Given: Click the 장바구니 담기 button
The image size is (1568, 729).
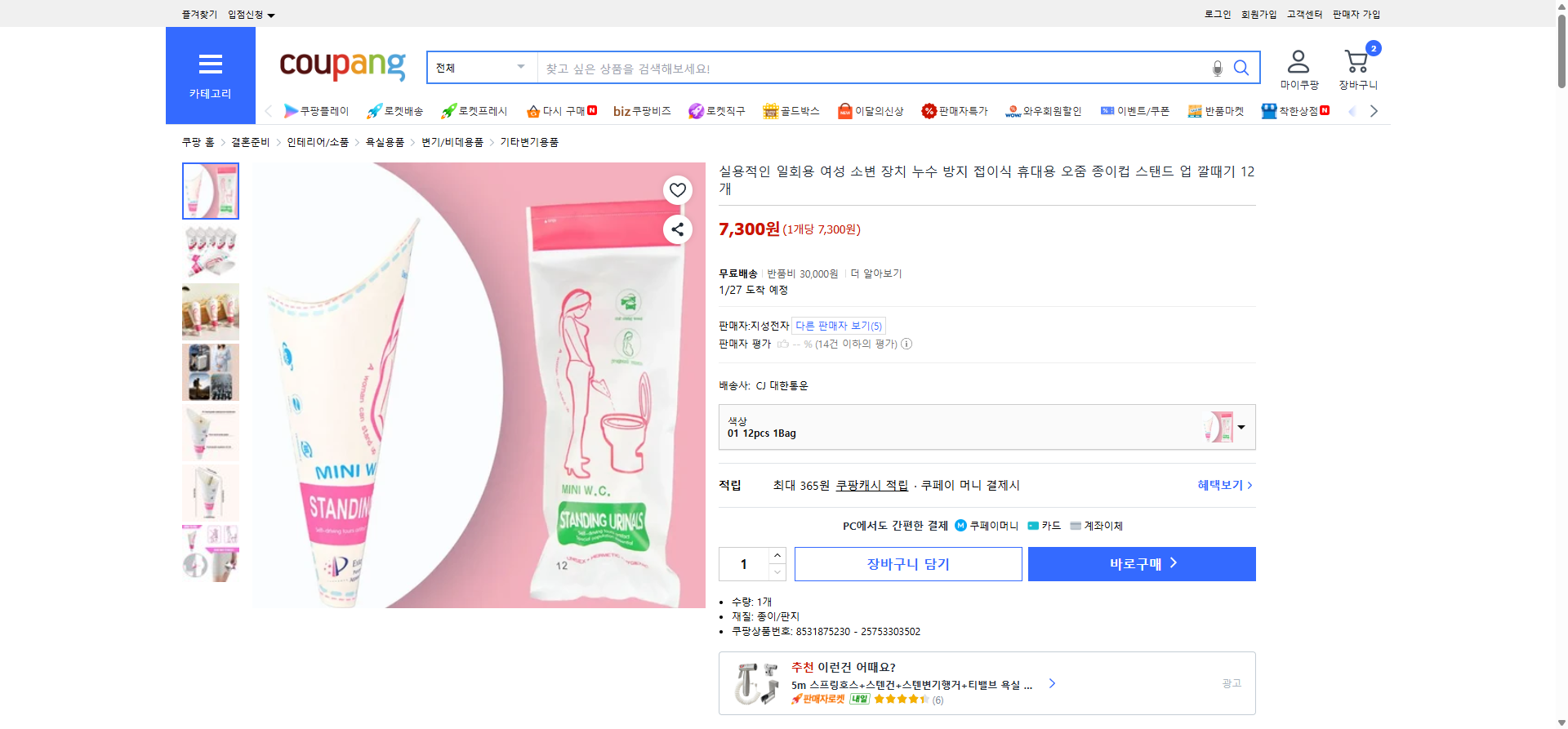Looking at the screenshot, I should point(907,563).
